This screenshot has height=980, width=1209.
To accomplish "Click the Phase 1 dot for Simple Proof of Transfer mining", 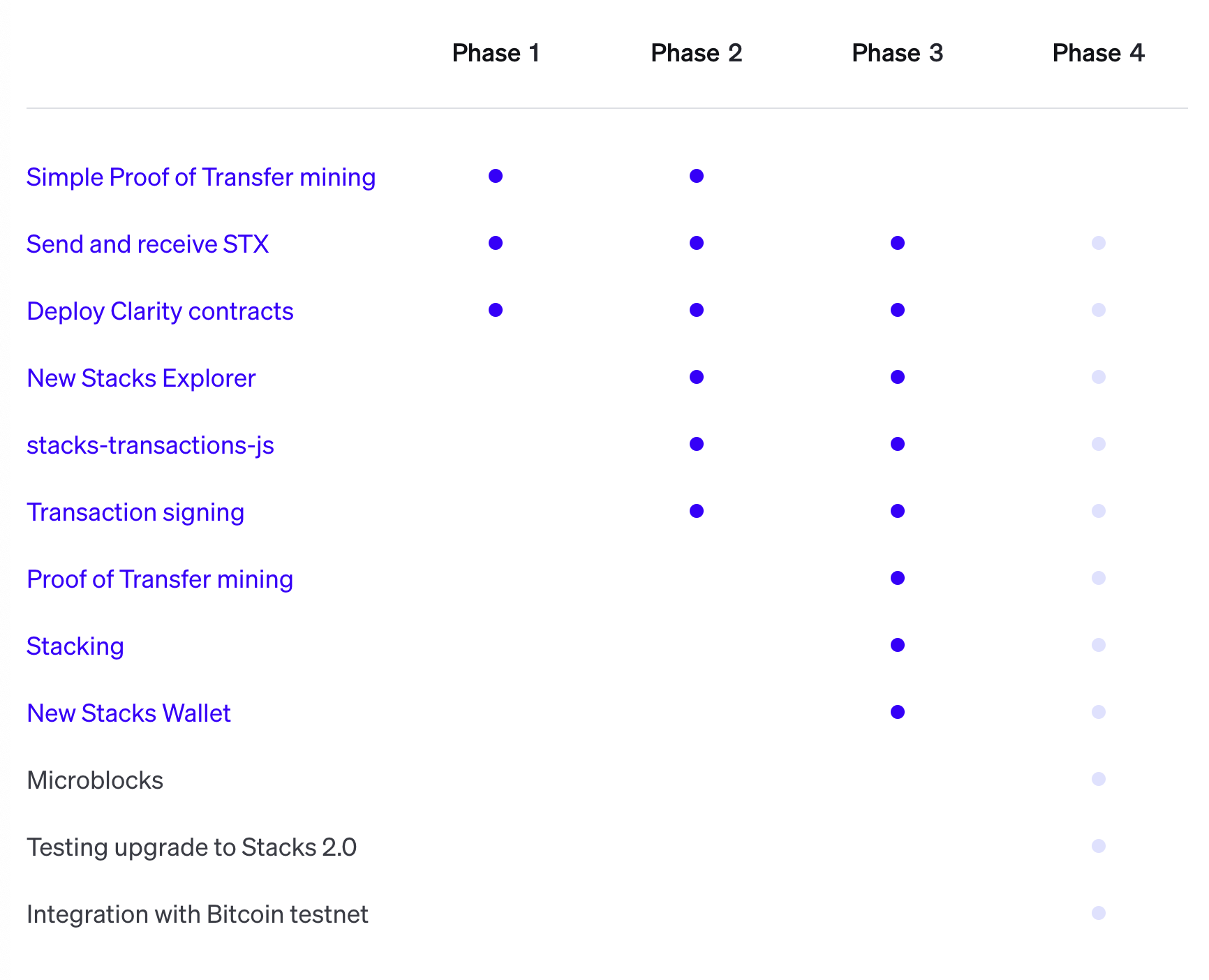I will [x=496, y=176].
